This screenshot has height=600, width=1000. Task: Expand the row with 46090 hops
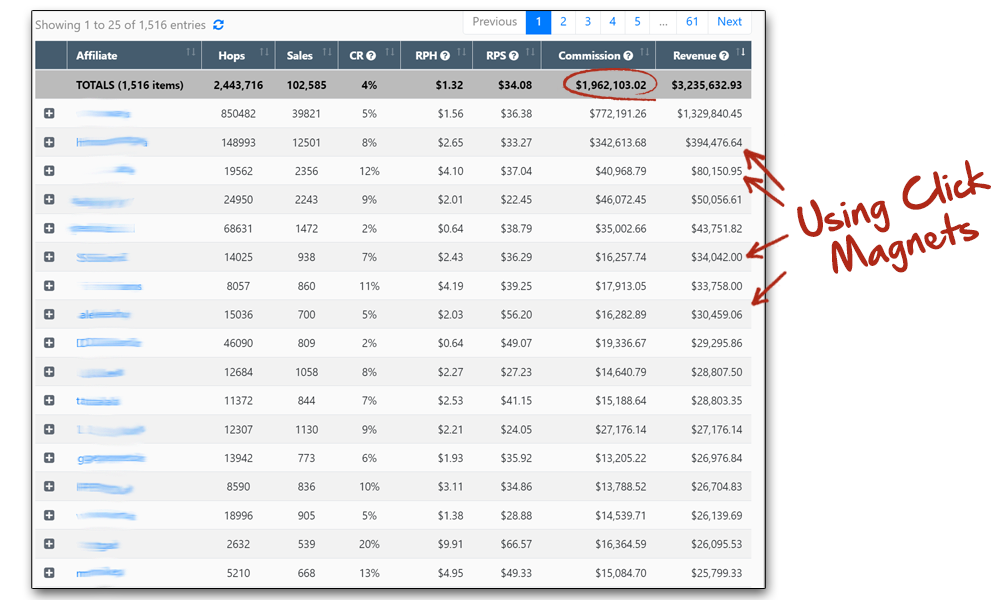[x=49, y=343]
